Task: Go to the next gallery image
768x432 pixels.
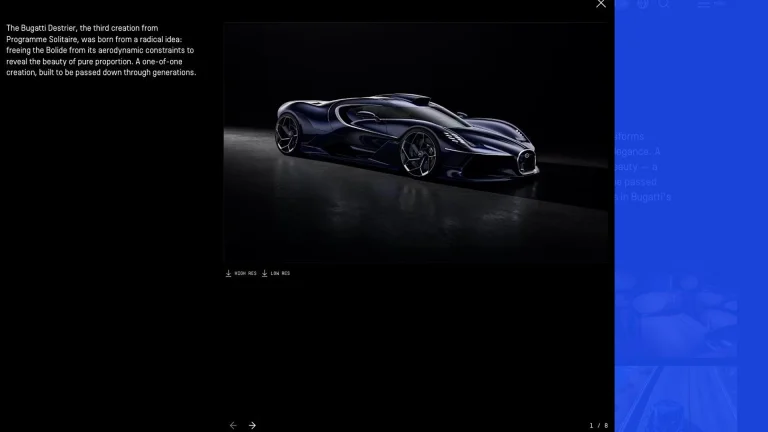Action: pos(252,426)
